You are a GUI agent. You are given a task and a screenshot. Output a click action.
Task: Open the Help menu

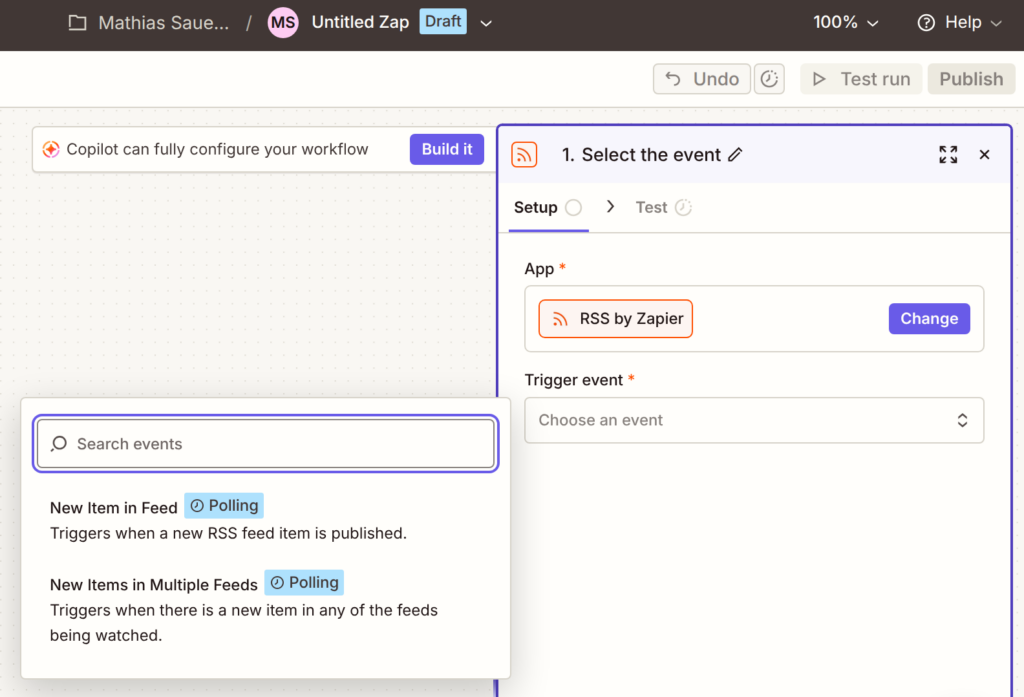[959, 23]
